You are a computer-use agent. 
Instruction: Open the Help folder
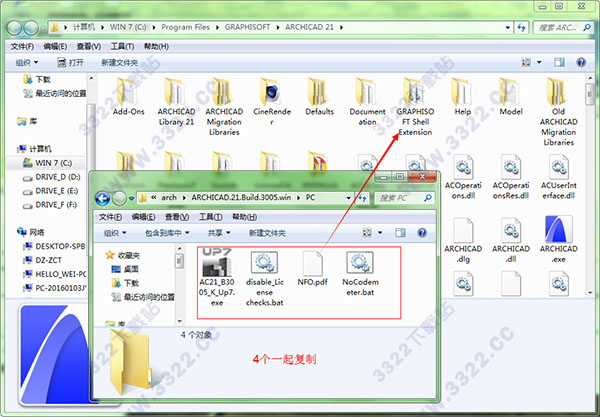pyautogui.click(x=463, y=97)
